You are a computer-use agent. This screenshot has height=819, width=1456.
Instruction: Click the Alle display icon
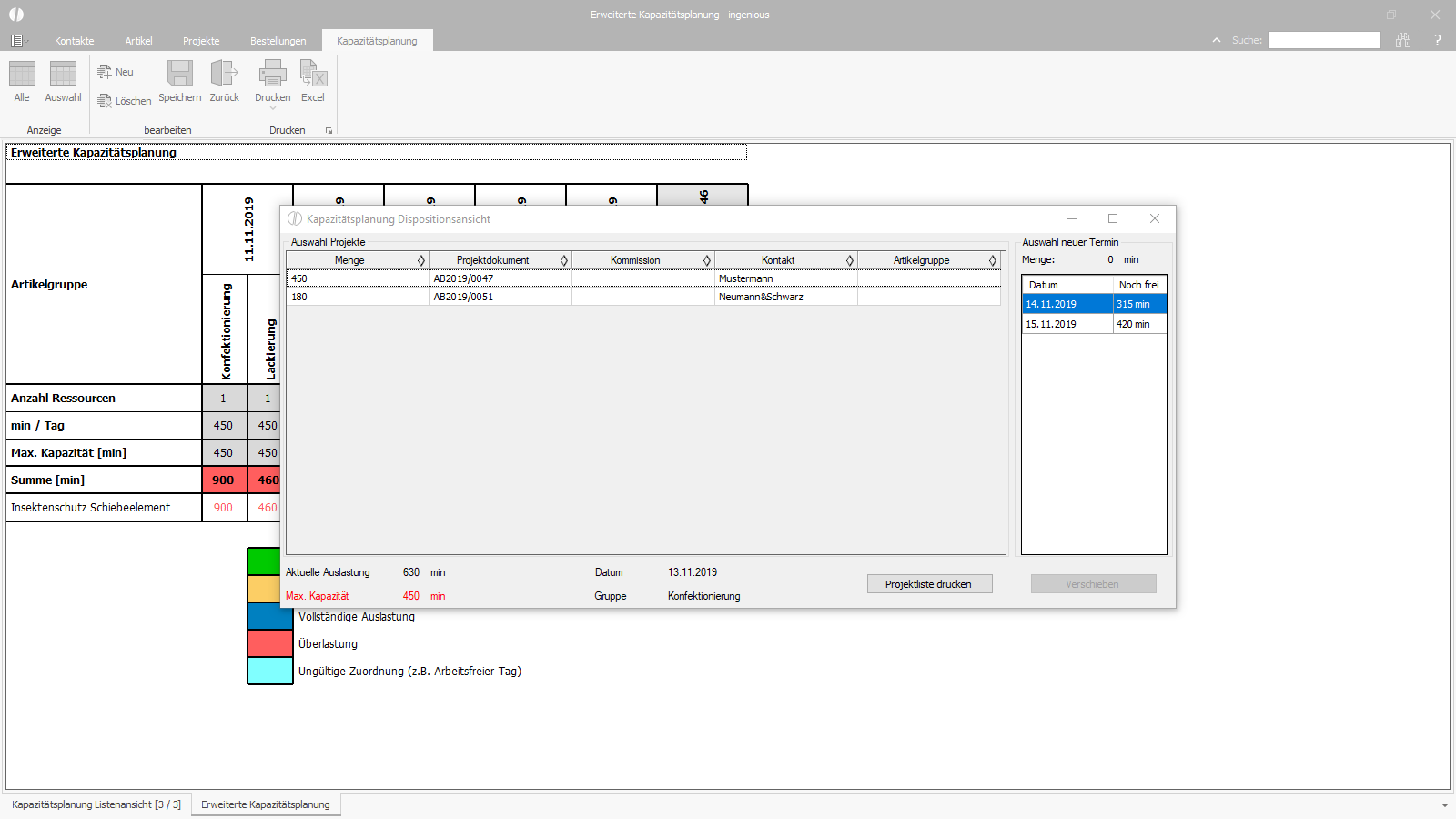coord(22,74)
